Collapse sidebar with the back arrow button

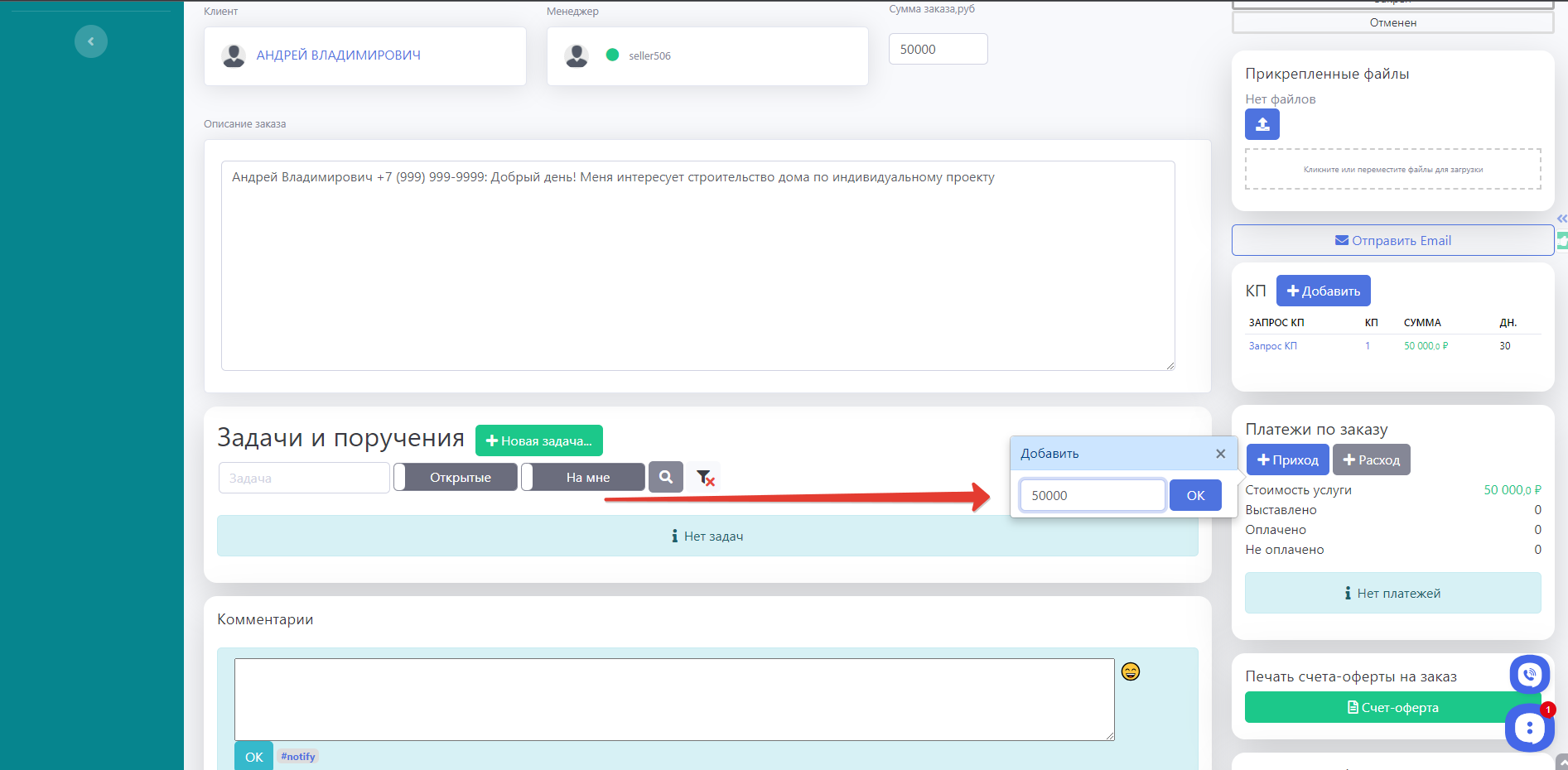click(91, 41)
